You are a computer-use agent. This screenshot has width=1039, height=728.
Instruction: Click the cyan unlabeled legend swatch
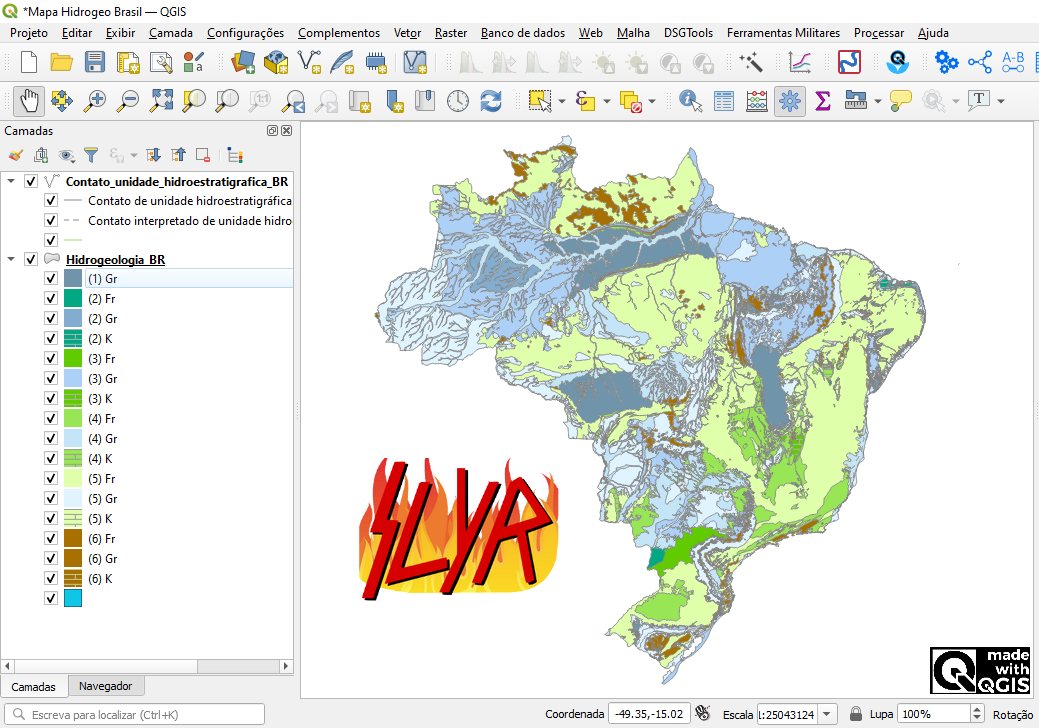[73, 598]
